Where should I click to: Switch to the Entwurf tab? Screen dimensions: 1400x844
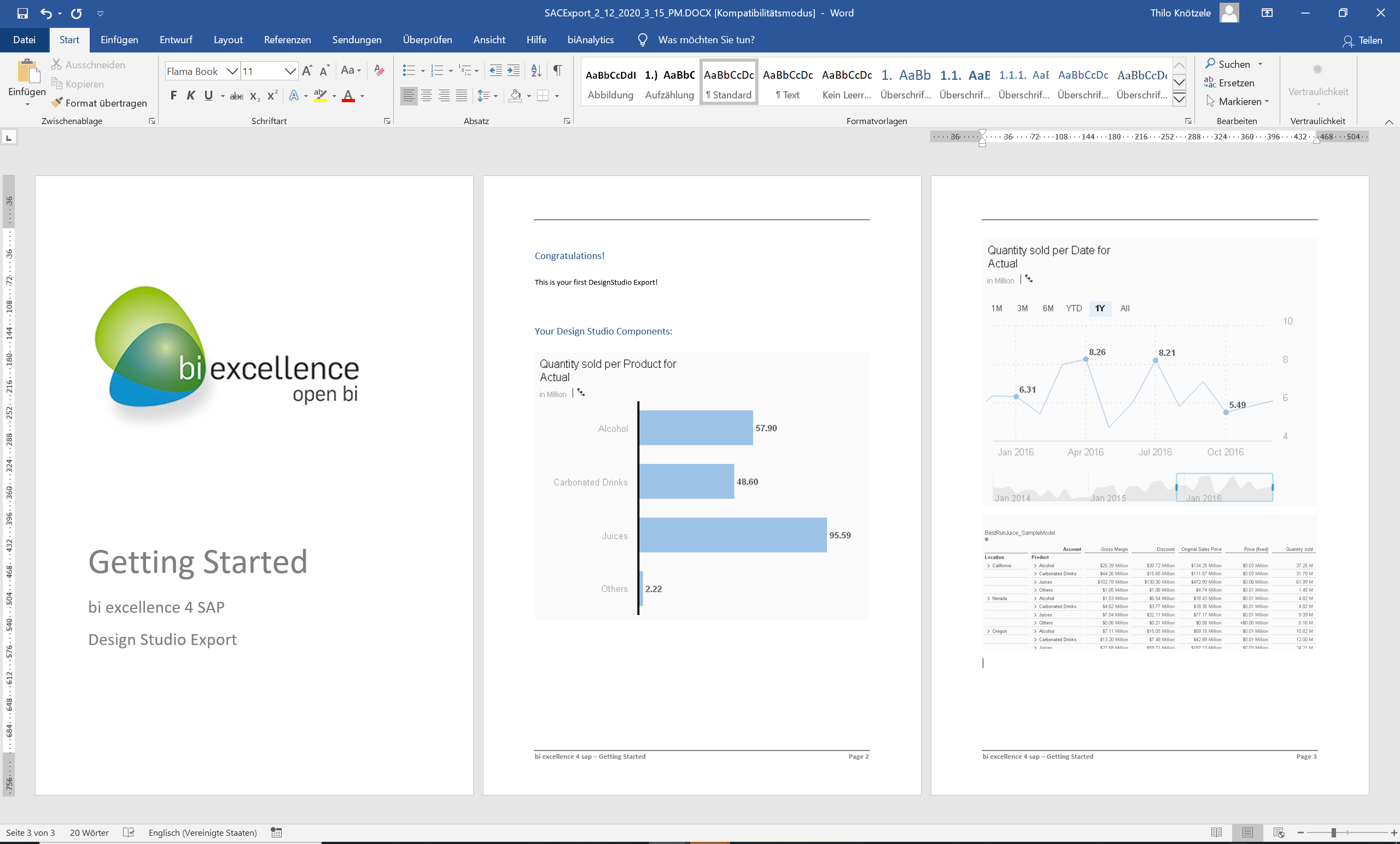click(x=176, y=40)
